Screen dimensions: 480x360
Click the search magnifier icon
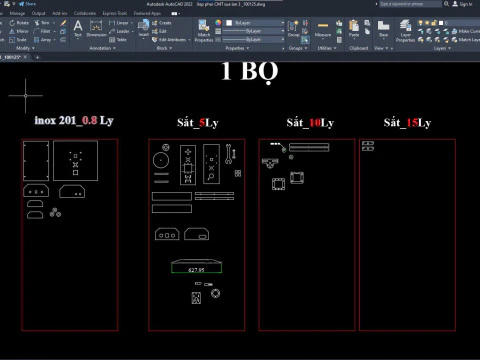pos(446,4)
